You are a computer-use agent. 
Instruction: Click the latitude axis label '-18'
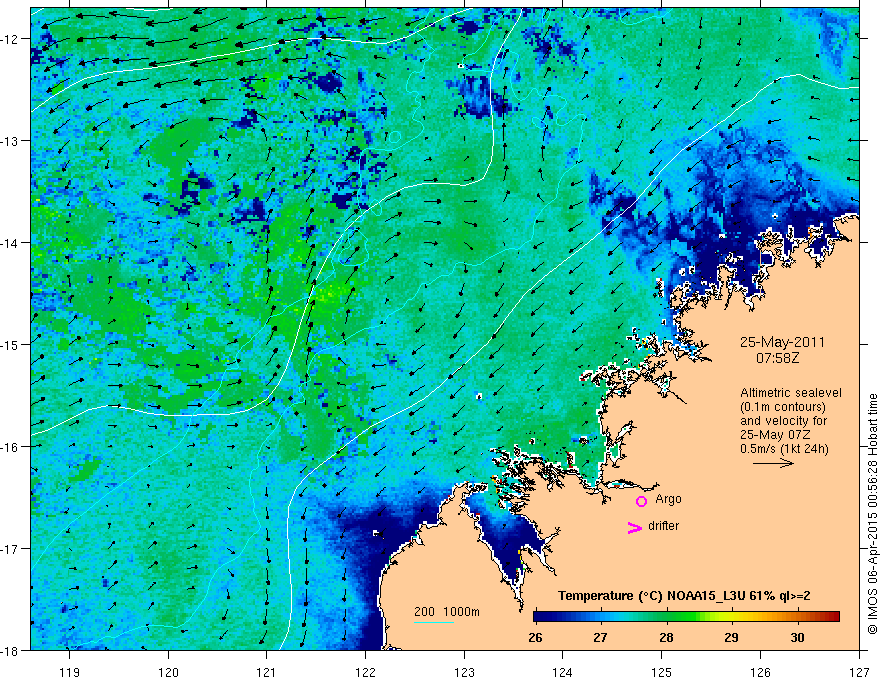[x=10, y=650]
